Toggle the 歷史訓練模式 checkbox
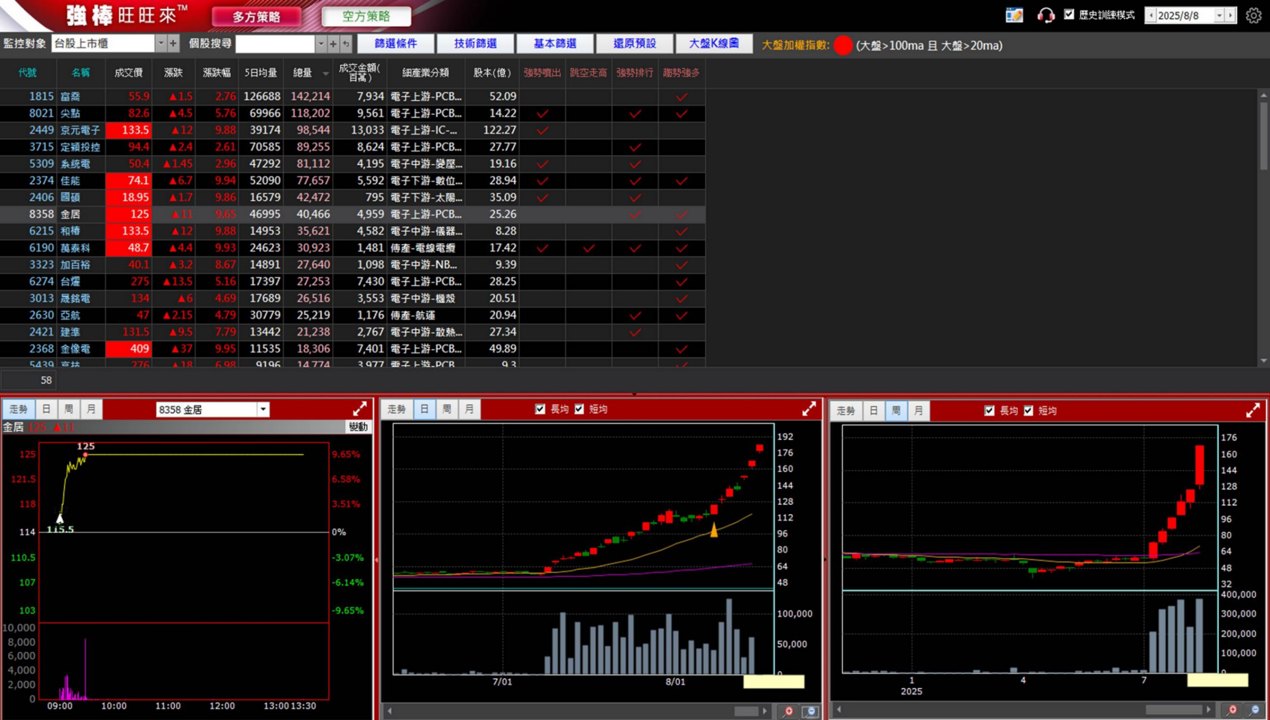The width and height of the screenshot is (1270, 720). [1069, 15]
